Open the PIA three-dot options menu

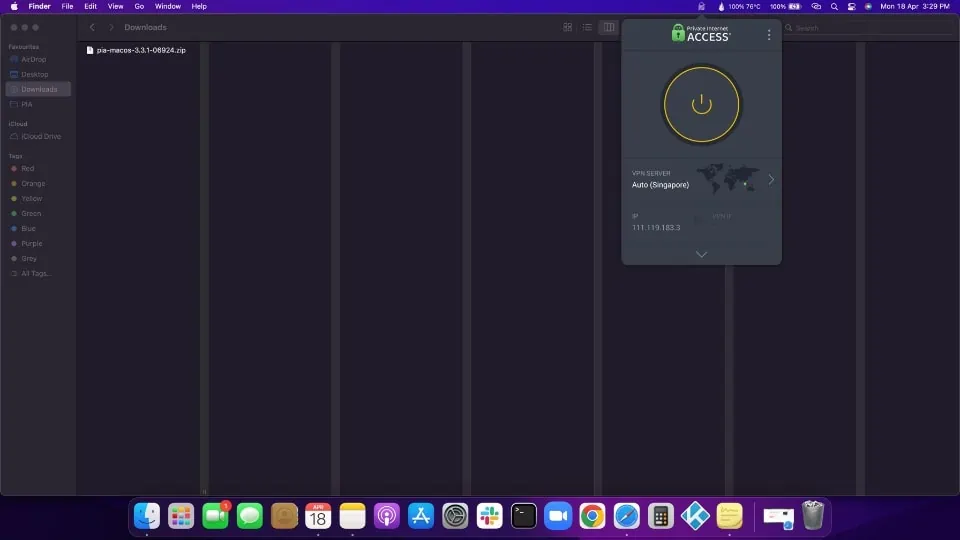769,35
